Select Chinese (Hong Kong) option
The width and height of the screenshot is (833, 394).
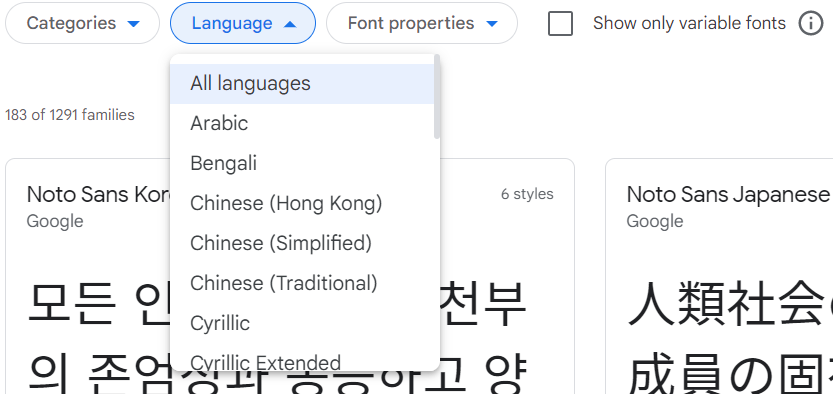(x=302, y=203)
